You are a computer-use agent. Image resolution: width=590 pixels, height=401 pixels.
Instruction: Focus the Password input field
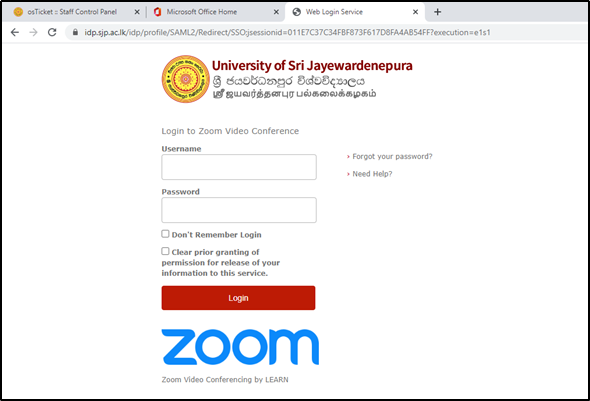coord(239,210)
